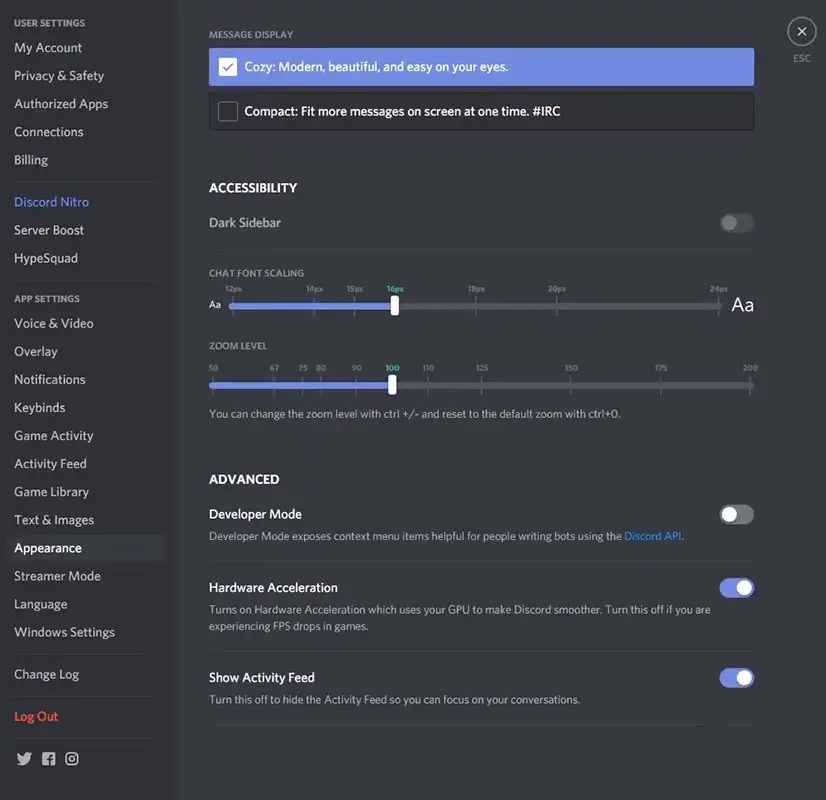Open the Facebook social link icon
Screen dimensions: 826x800
coord(48,758)
